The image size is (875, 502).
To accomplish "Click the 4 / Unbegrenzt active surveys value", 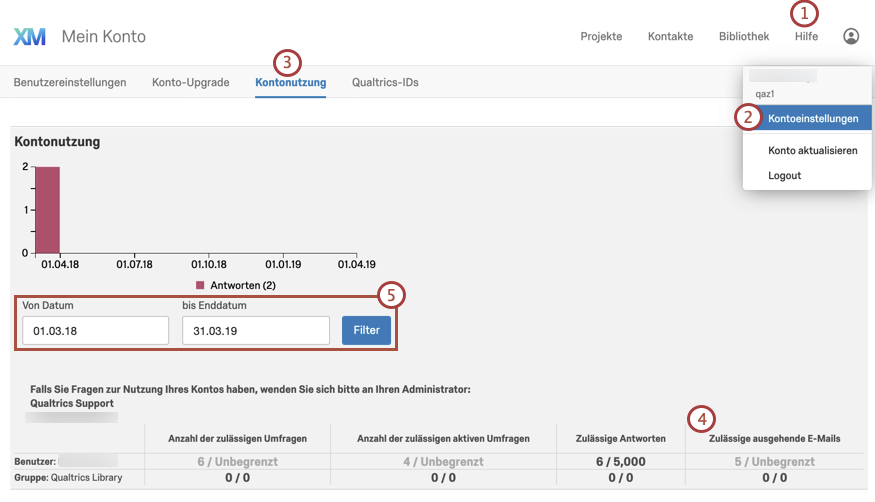I will point(443,461).
